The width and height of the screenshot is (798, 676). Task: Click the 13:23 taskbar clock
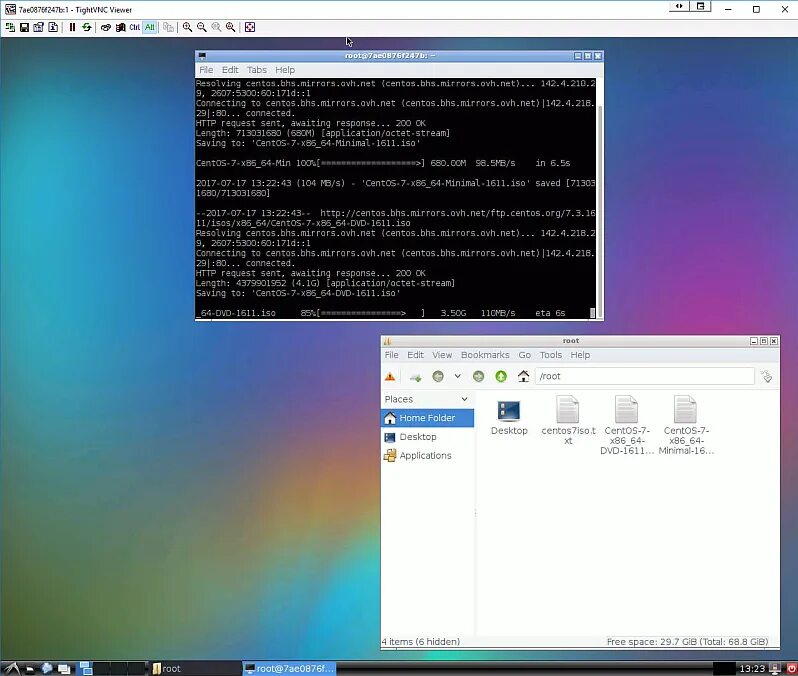752,668
